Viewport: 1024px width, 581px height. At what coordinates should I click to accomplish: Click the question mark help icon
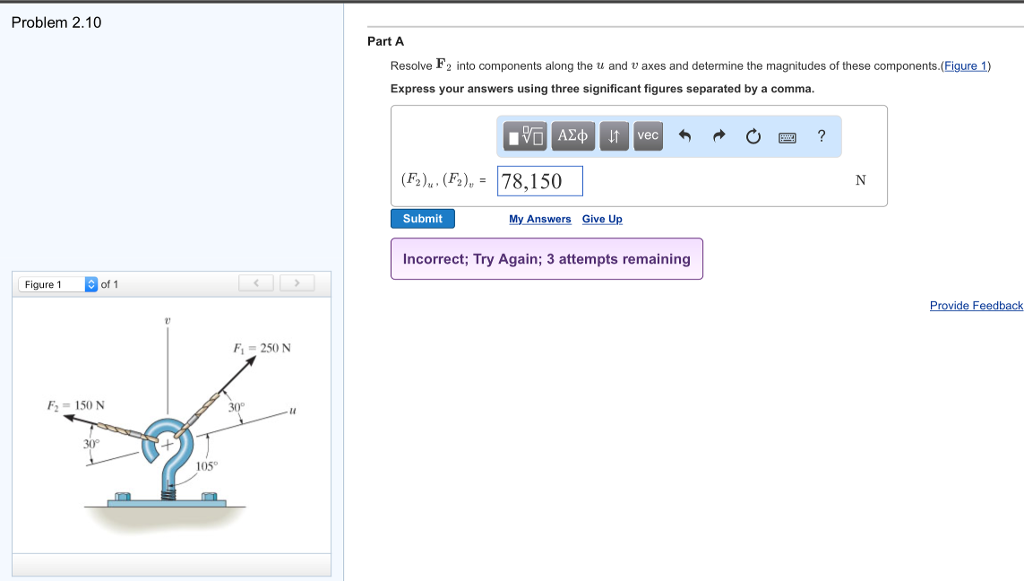[x=821, y=136]
